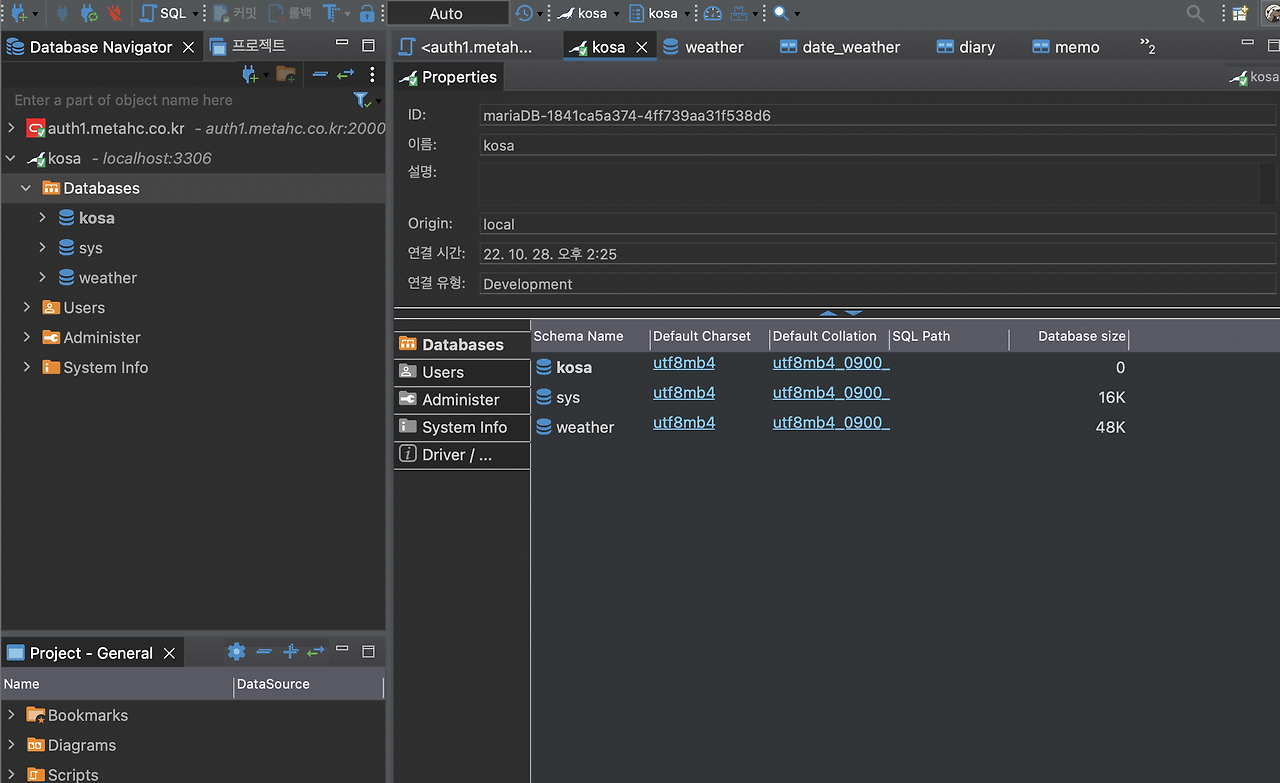Rollback the current transaction
The image size is (1280, 783).
click(287, 13)
